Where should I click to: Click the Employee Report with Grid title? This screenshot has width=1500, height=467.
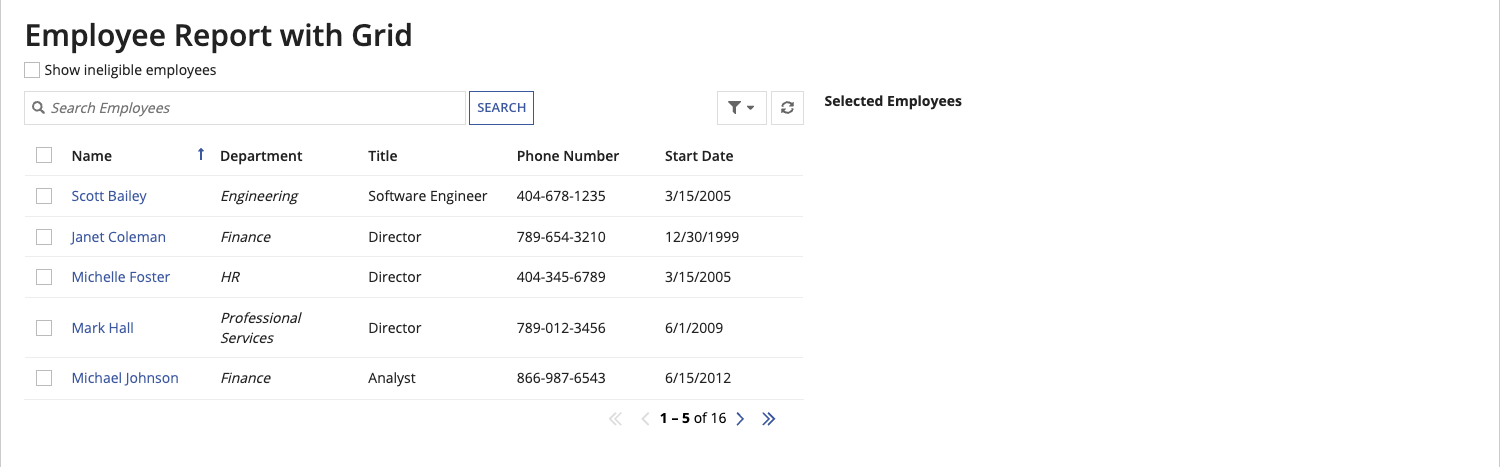click(x=219, y=35)
